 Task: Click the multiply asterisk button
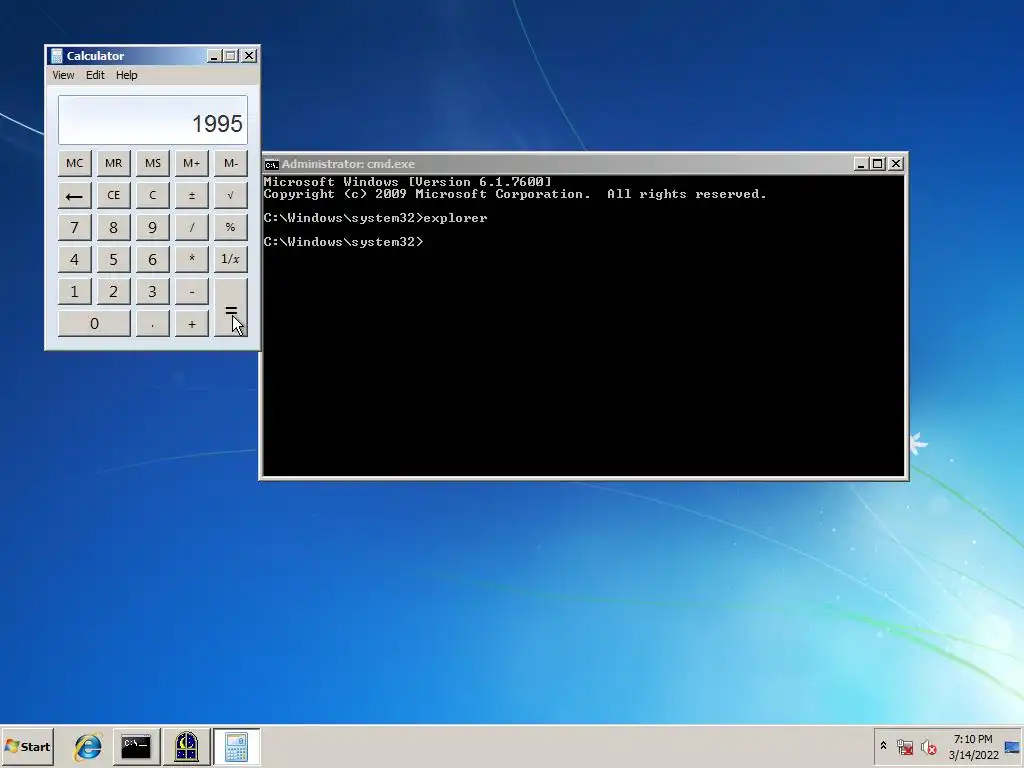pyautogui.click(x=191, y=259)
